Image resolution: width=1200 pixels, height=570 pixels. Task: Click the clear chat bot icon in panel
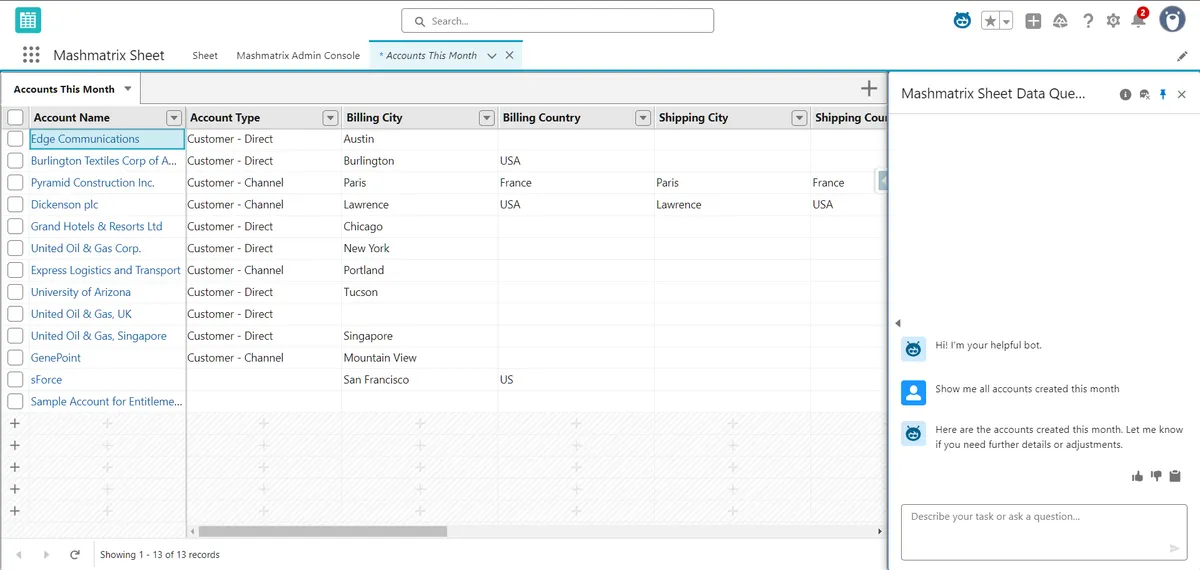tap(1144, 94)
